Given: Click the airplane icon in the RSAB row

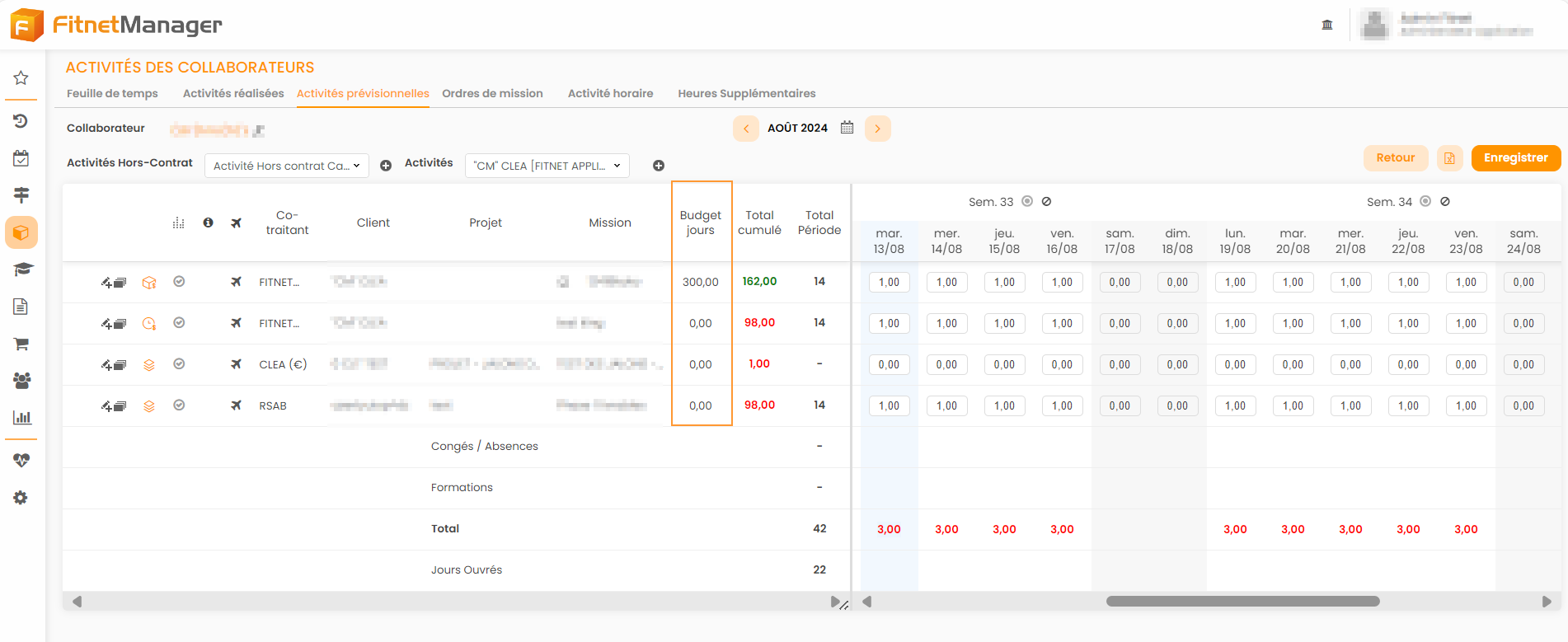Looking at the screenshot, I should tap(237, 405).
